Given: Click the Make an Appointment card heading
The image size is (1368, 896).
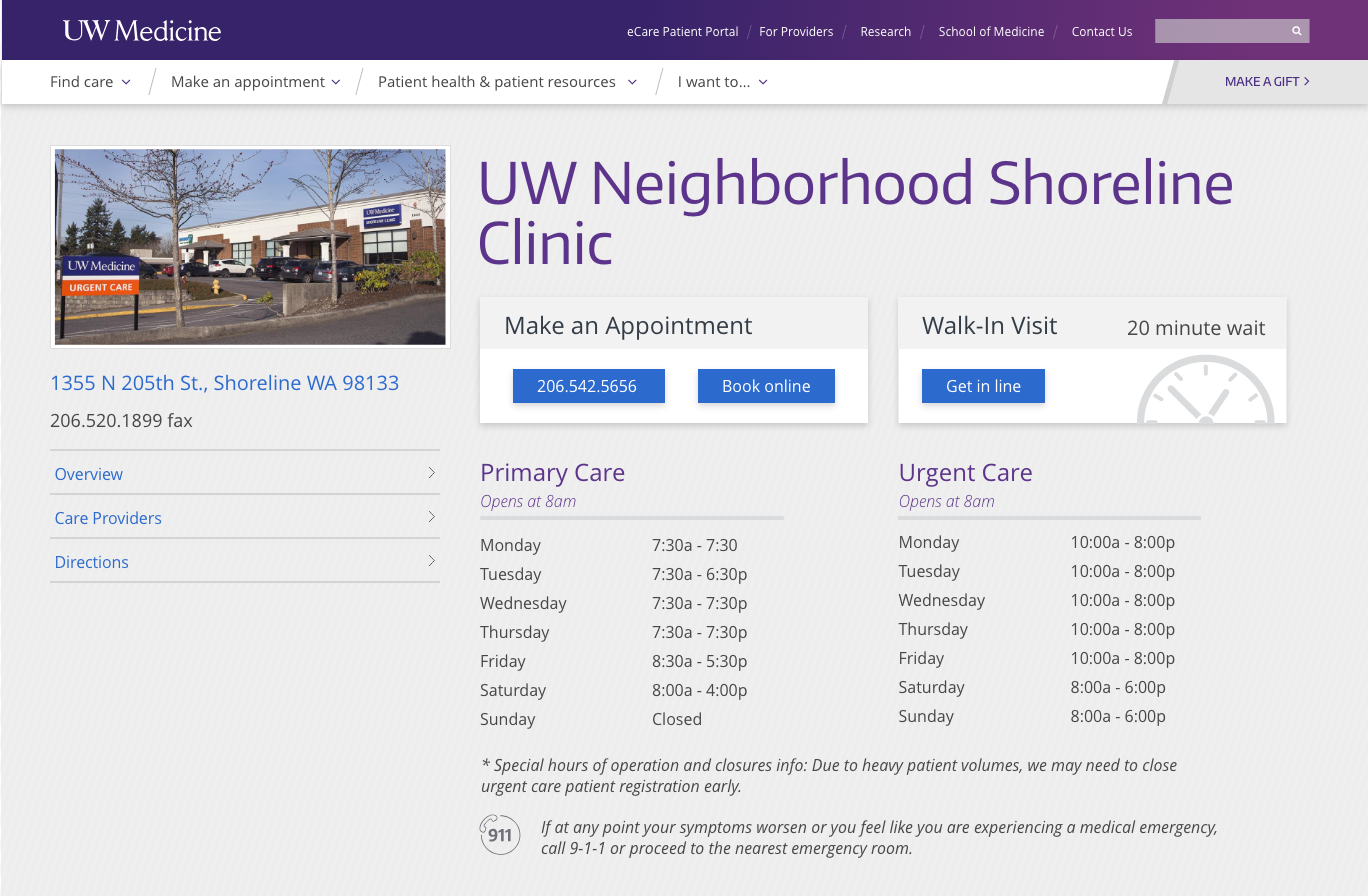Looking at the screenshot, I should point(628,326).
